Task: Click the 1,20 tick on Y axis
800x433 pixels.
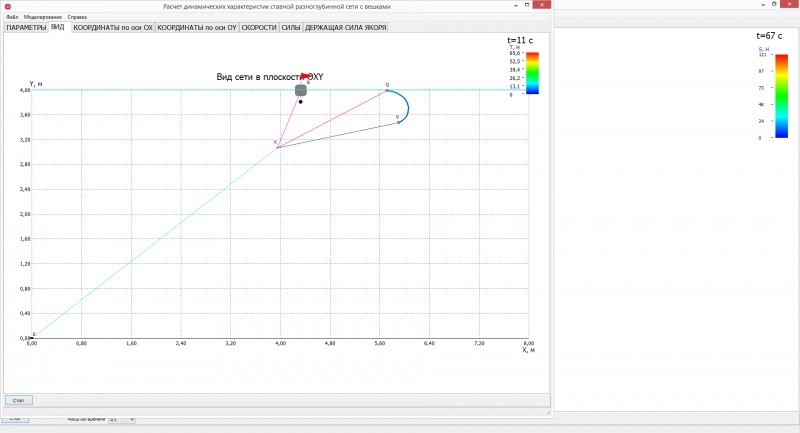Action: [25, 264]
